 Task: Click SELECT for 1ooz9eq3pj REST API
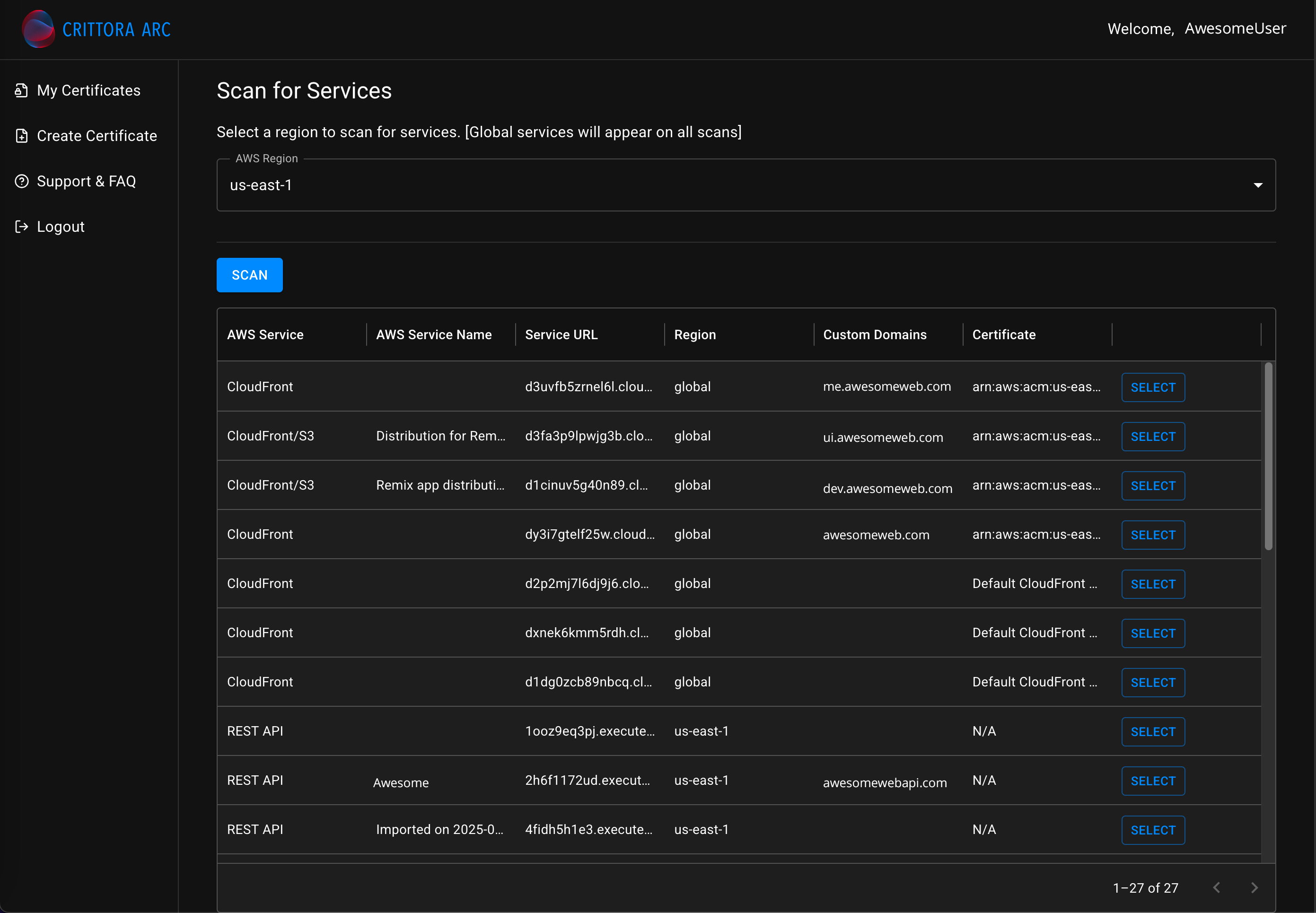1152,732
